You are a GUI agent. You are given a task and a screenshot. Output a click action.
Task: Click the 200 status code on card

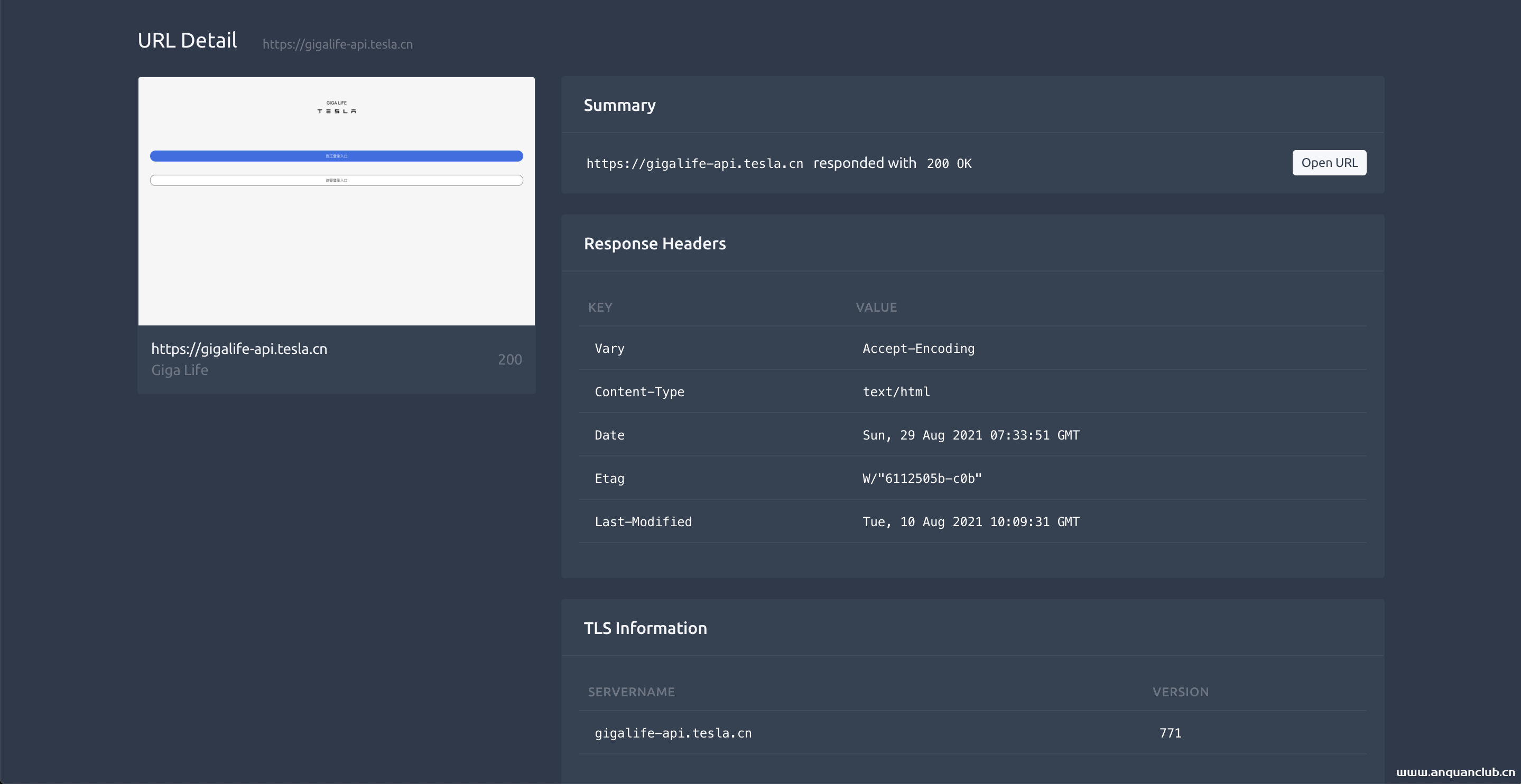tap(509, 360)
